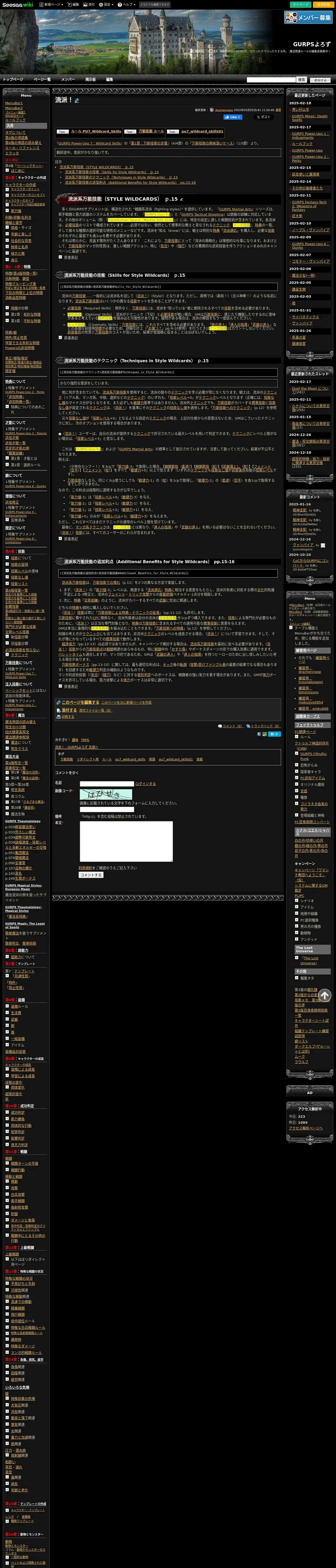
Task: Open the 利用規約 terms link
Action: (85, 867)
